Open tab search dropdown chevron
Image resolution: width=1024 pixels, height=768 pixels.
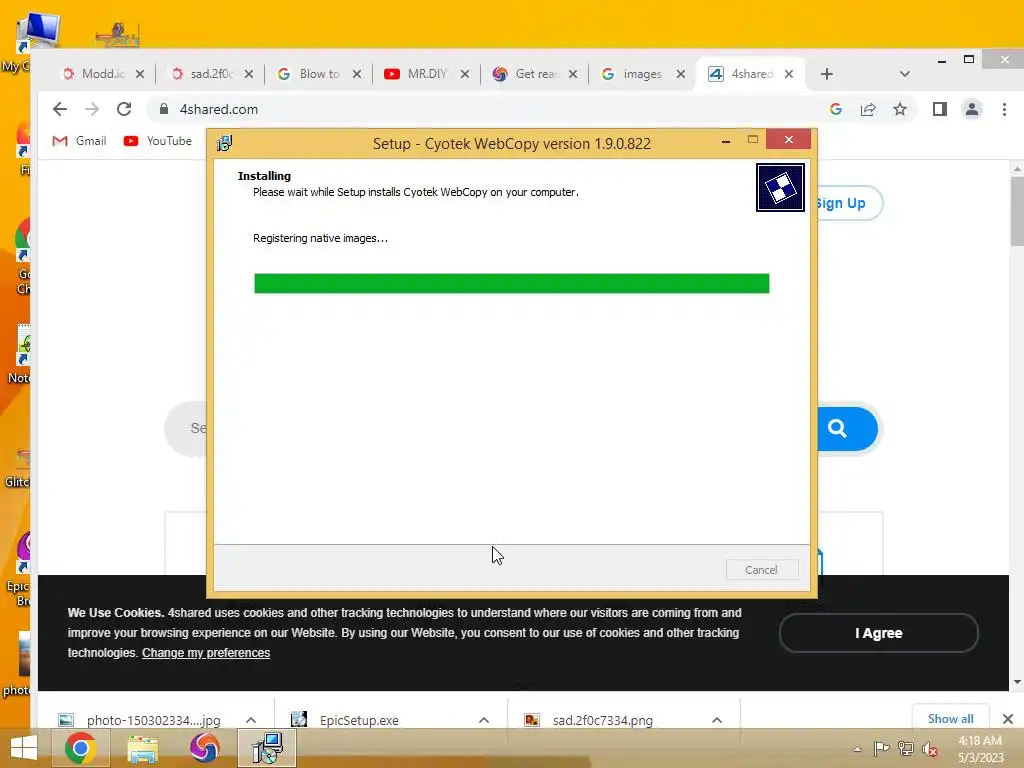click(x=904, y=74)
